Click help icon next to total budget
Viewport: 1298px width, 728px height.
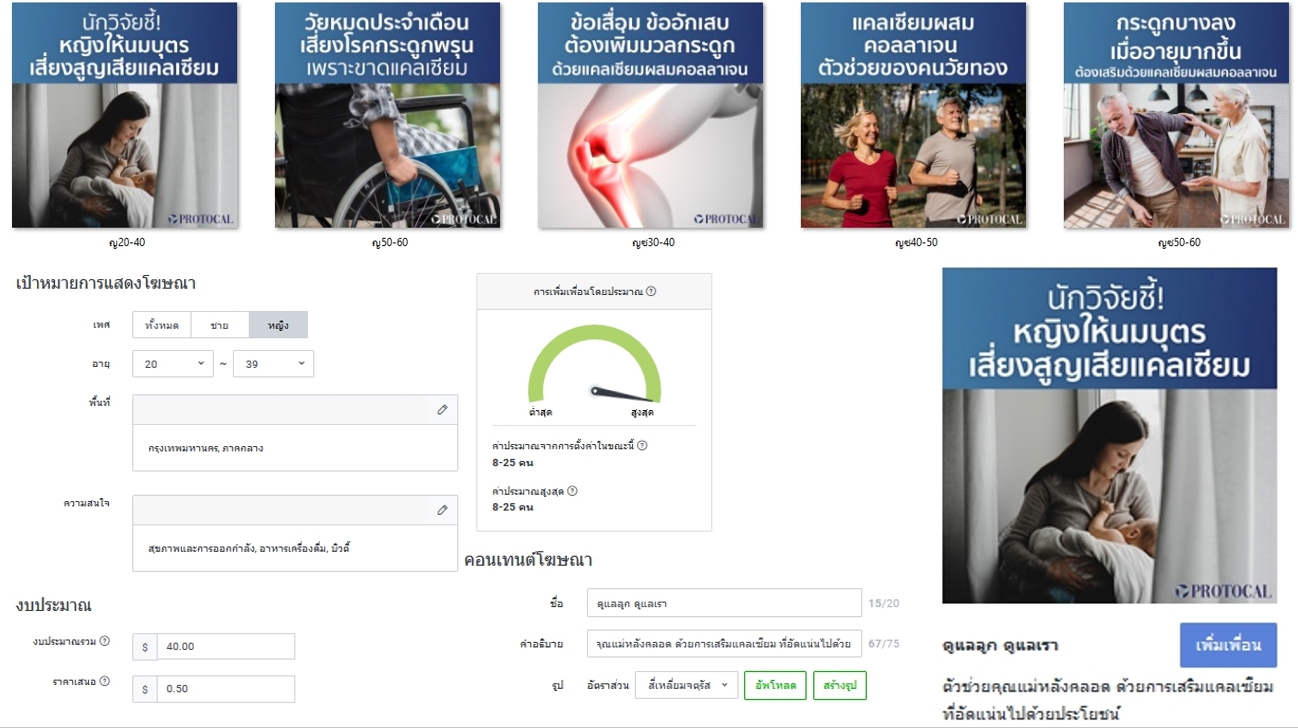[x=105, y=641]
